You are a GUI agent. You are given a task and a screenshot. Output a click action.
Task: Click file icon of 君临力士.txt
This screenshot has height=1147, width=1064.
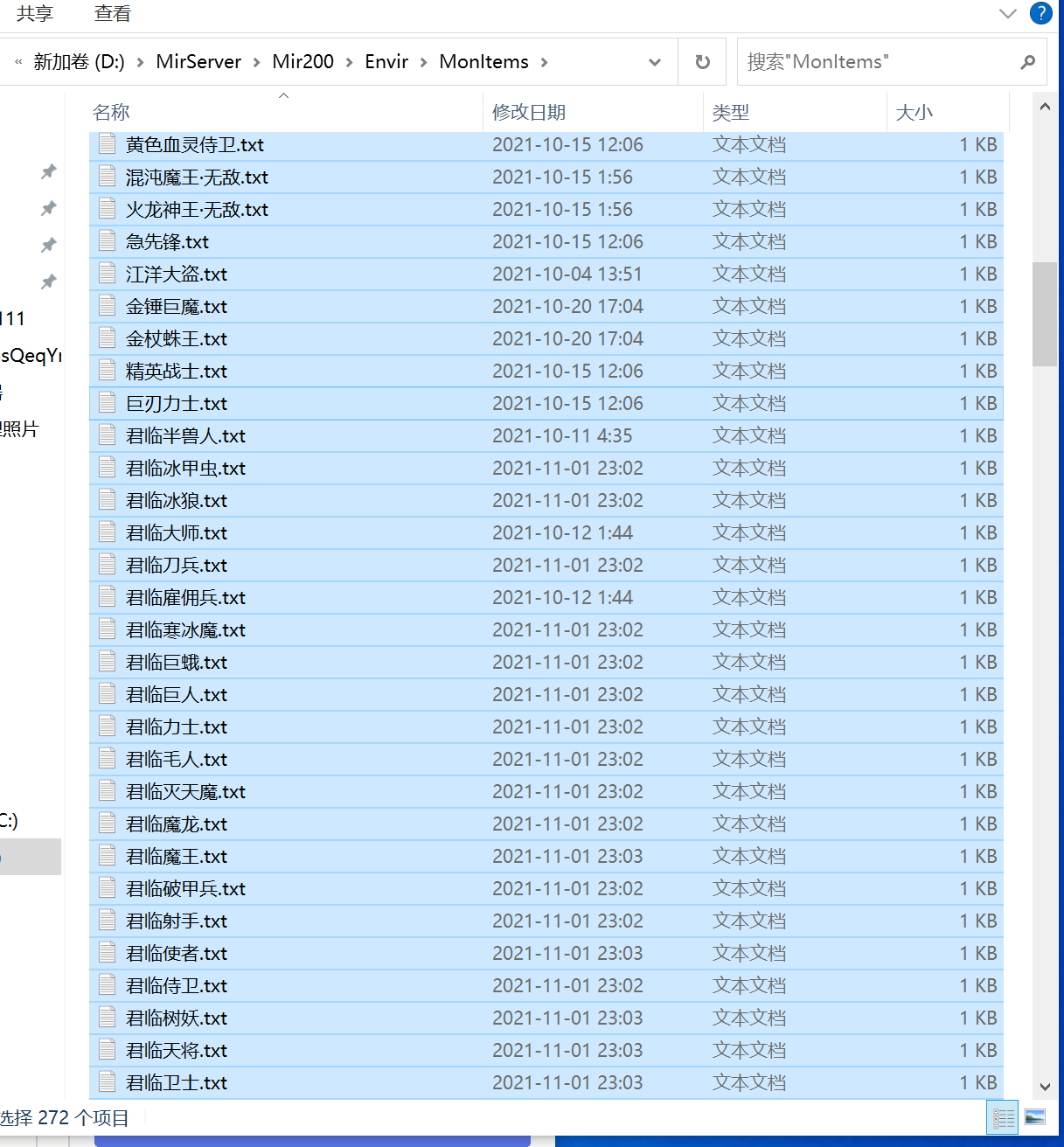107,726
